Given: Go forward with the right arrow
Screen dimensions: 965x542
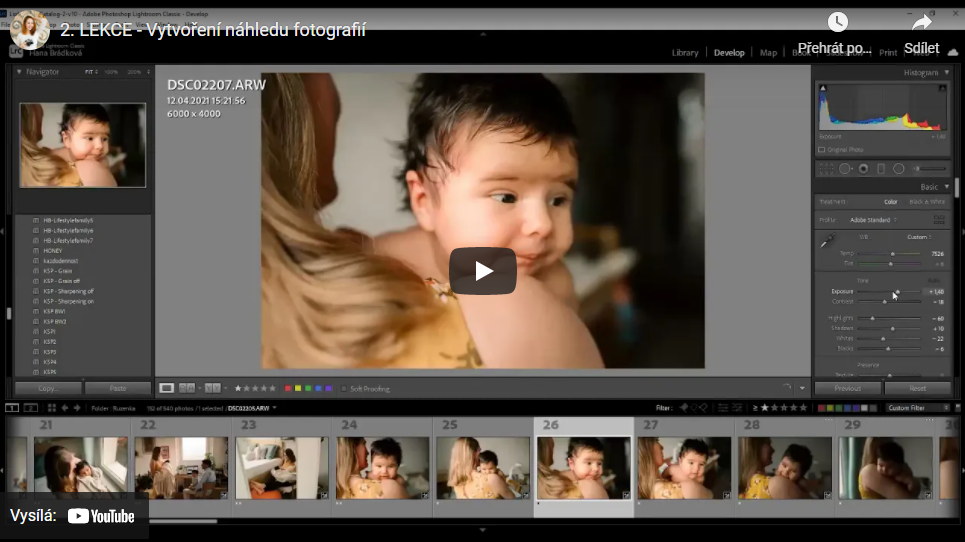Looking at the screenshot, I should (77, 408).
